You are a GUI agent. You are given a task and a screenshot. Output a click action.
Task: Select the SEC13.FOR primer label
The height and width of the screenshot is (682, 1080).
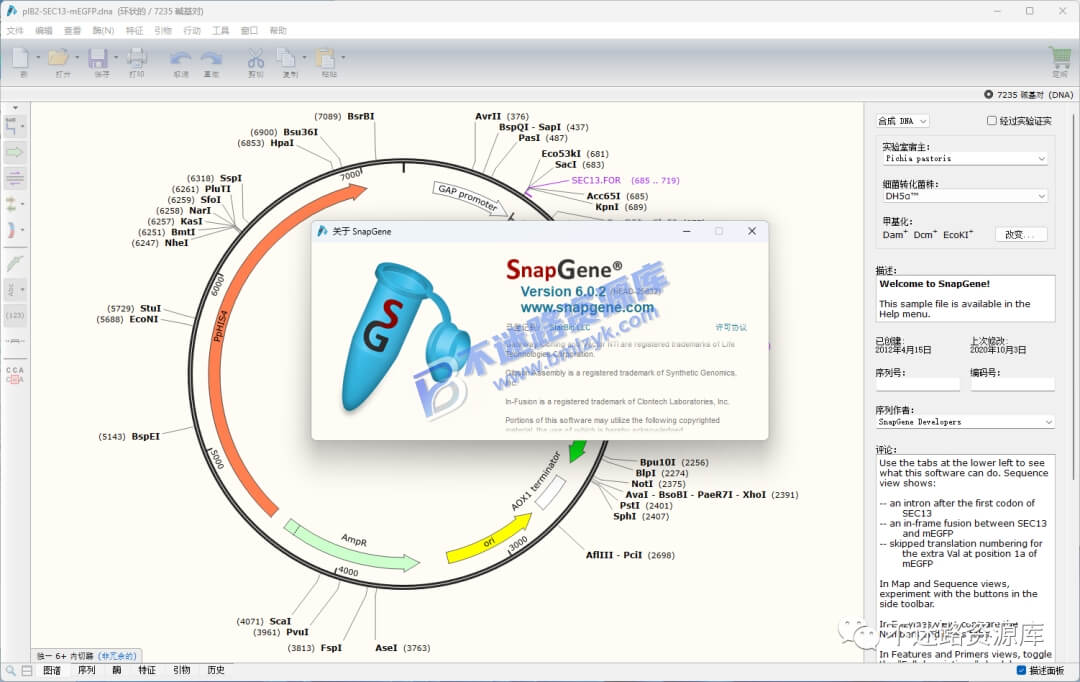click(596, 180)
